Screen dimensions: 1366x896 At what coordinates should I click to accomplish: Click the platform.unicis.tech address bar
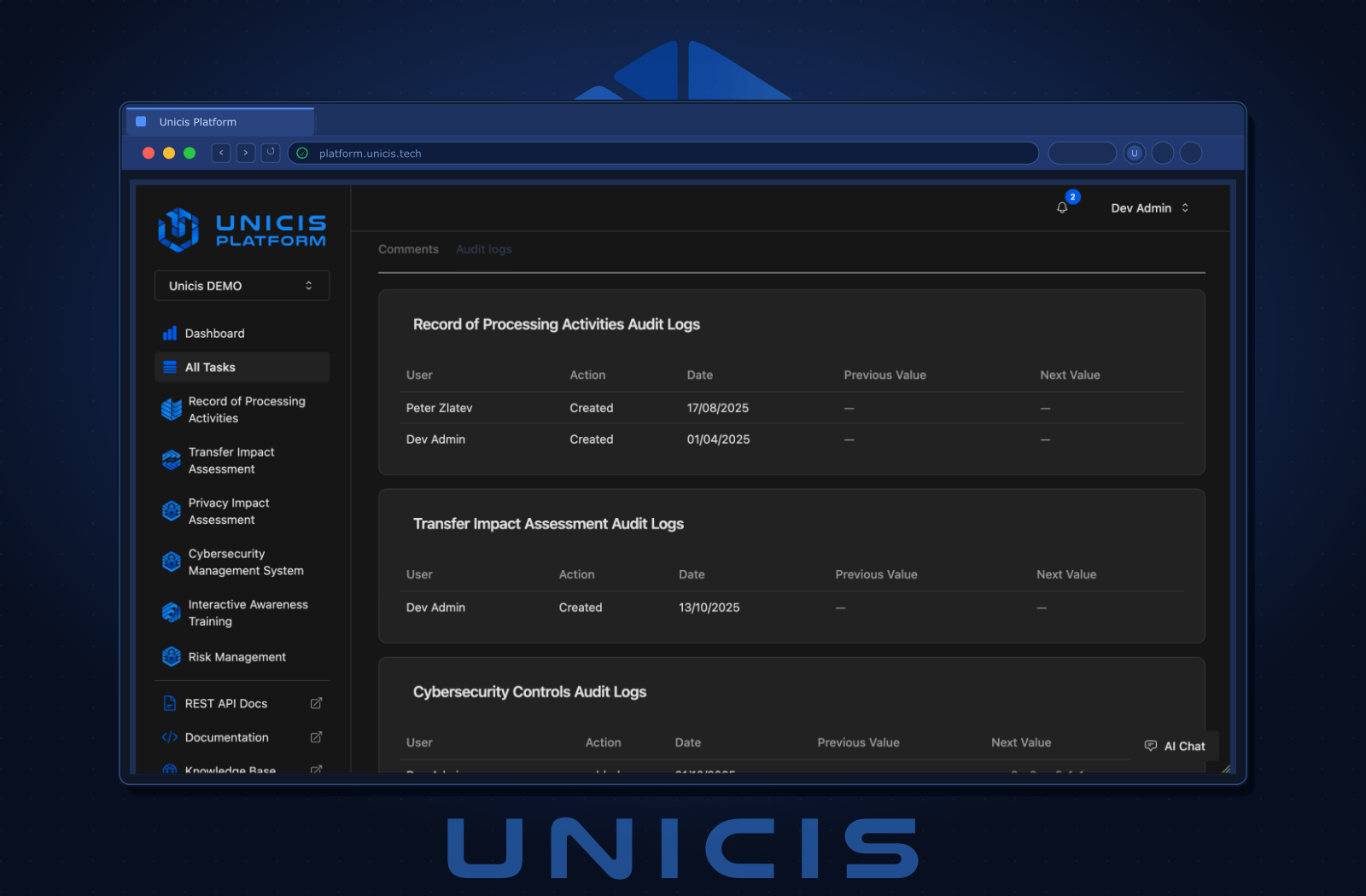pyautogui.click(x=663, y=153)
